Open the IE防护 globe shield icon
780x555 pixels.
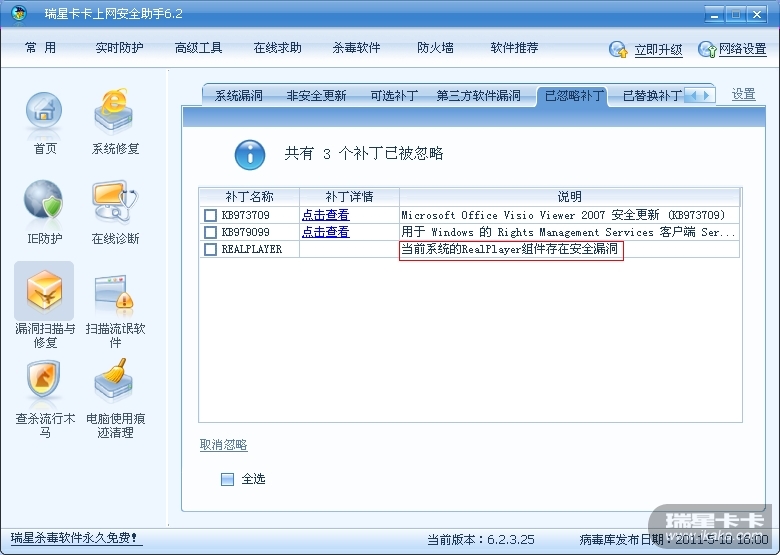pyautogui.click(x=44, y=200)
